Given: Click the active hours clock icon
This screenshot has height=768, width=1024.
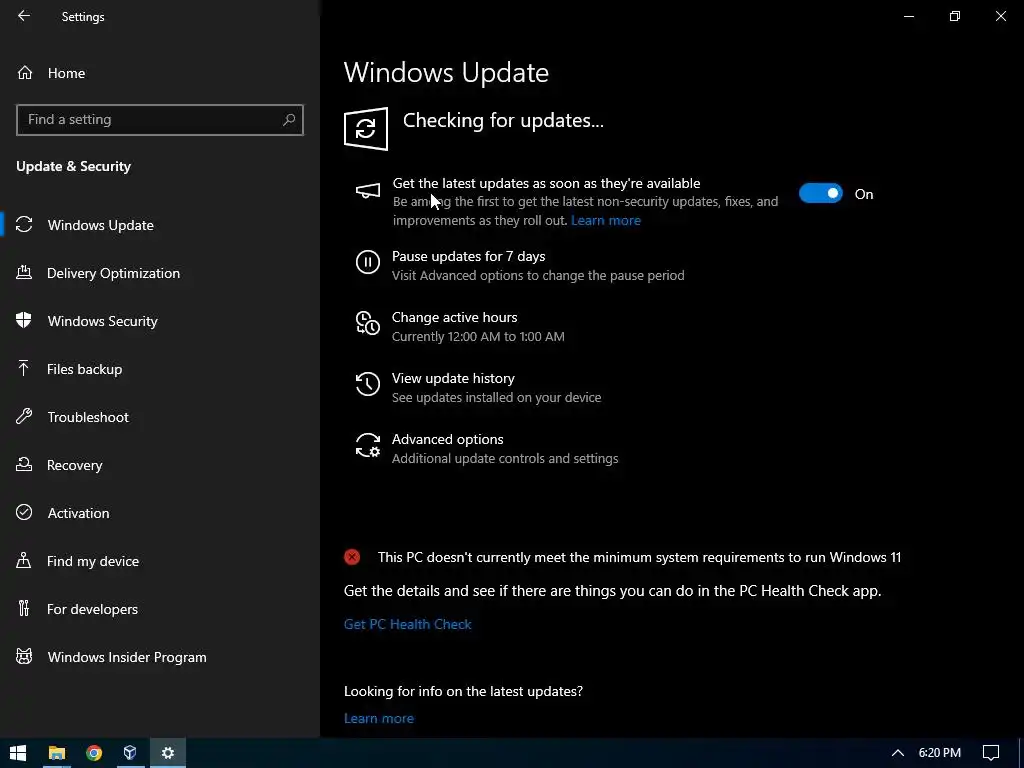Looking at the screenshot, I should click(368, 323).
